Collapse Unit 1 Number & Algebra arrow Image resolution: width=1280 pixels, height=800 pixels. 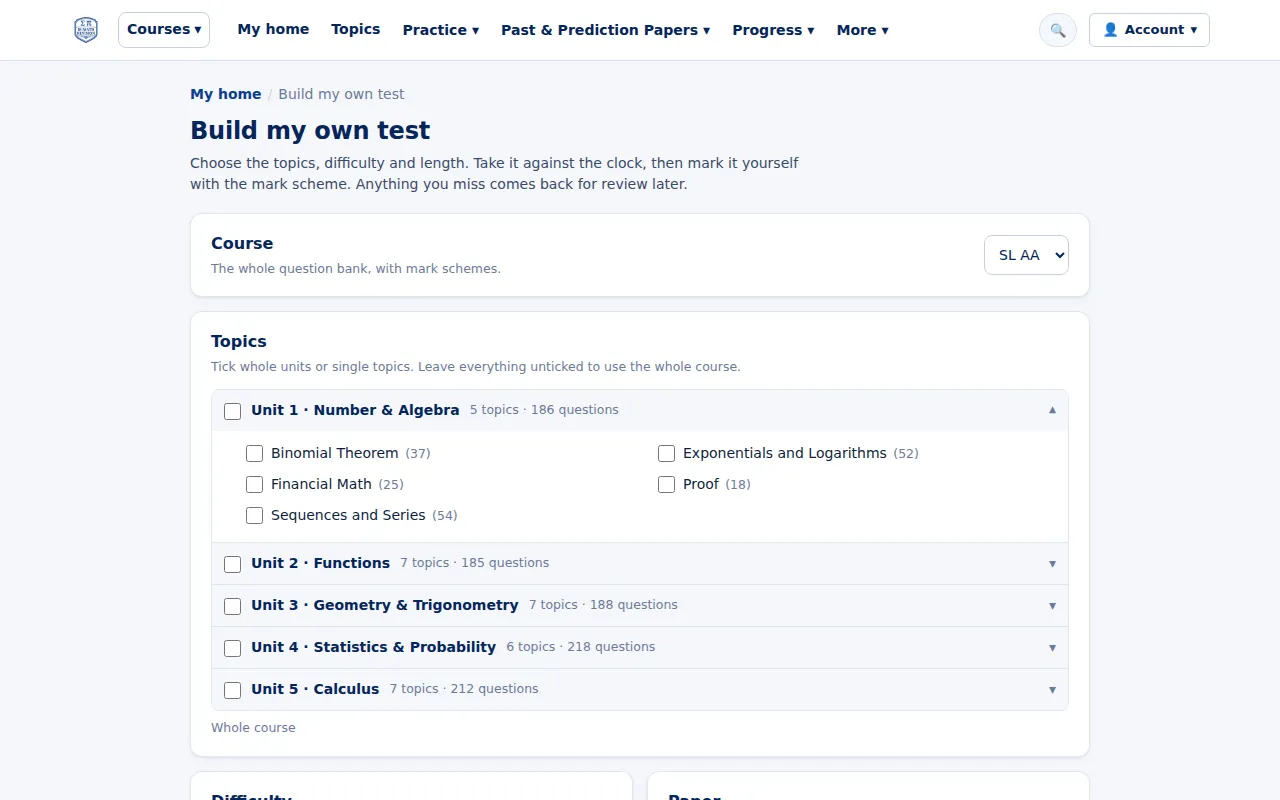[1052, 410]
